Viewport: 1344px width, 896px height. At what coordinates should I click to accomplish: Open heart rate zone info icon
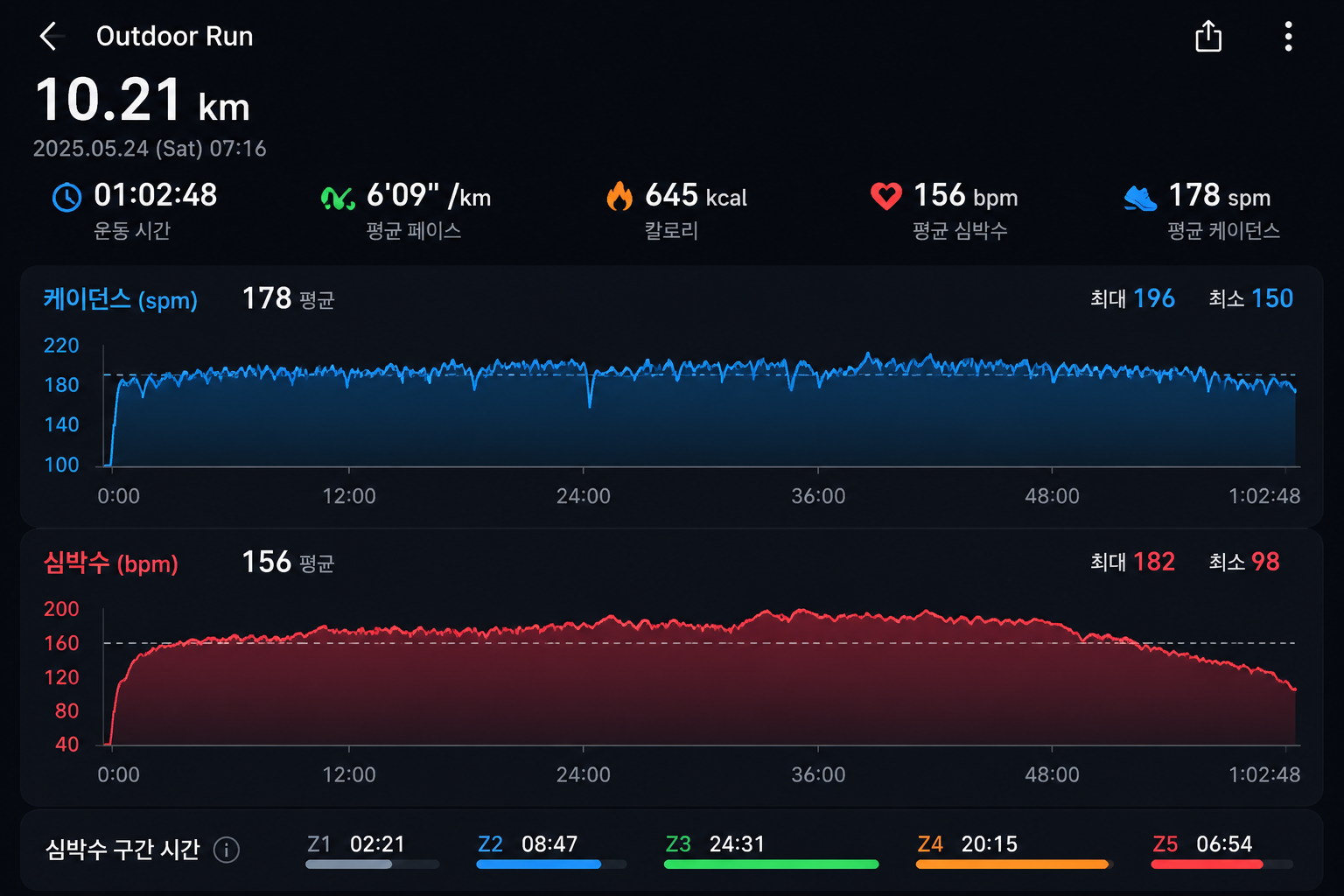227,850
